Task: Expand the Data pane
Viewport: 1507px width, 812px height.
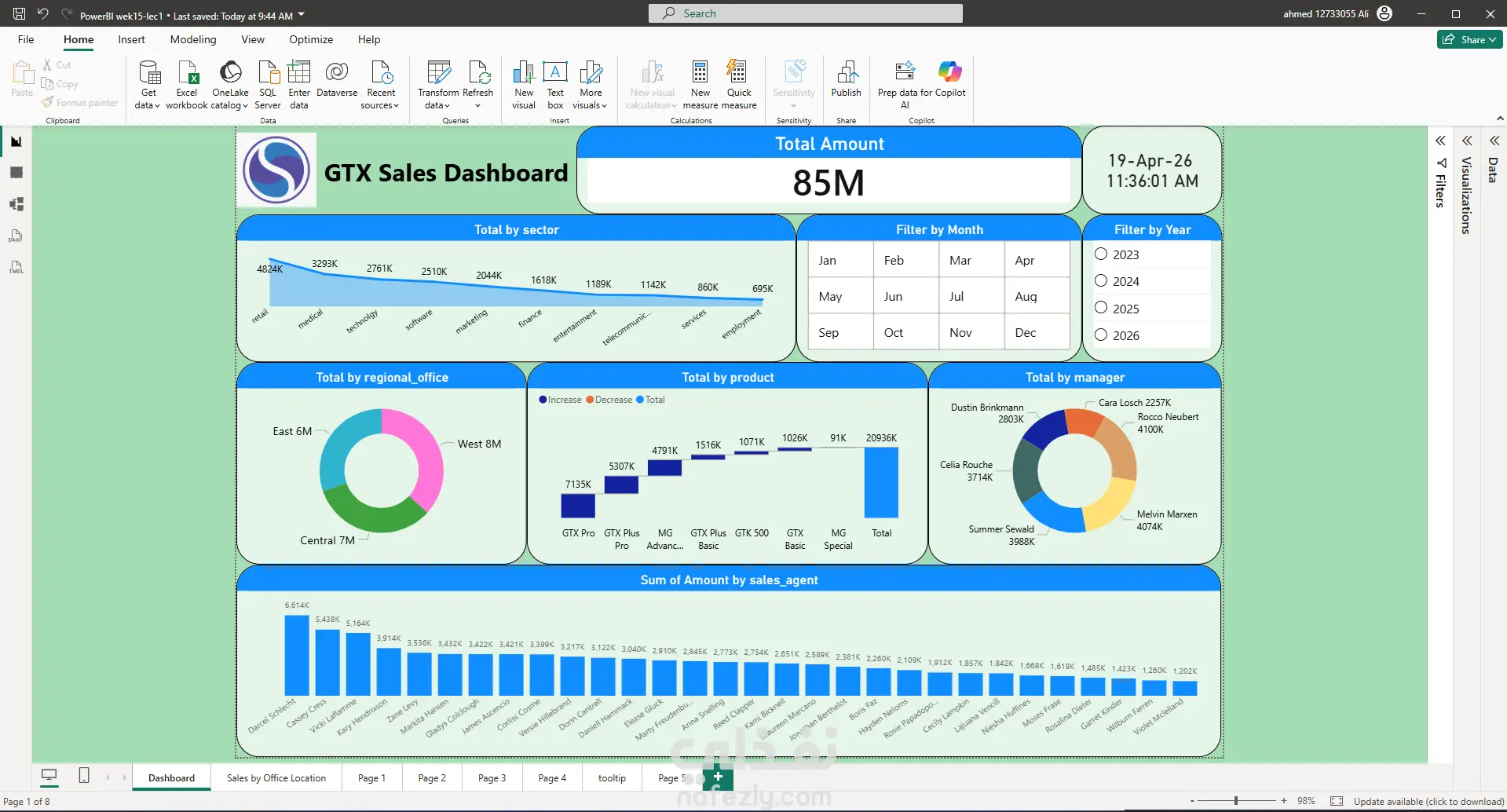Action: click(1494, 141)
